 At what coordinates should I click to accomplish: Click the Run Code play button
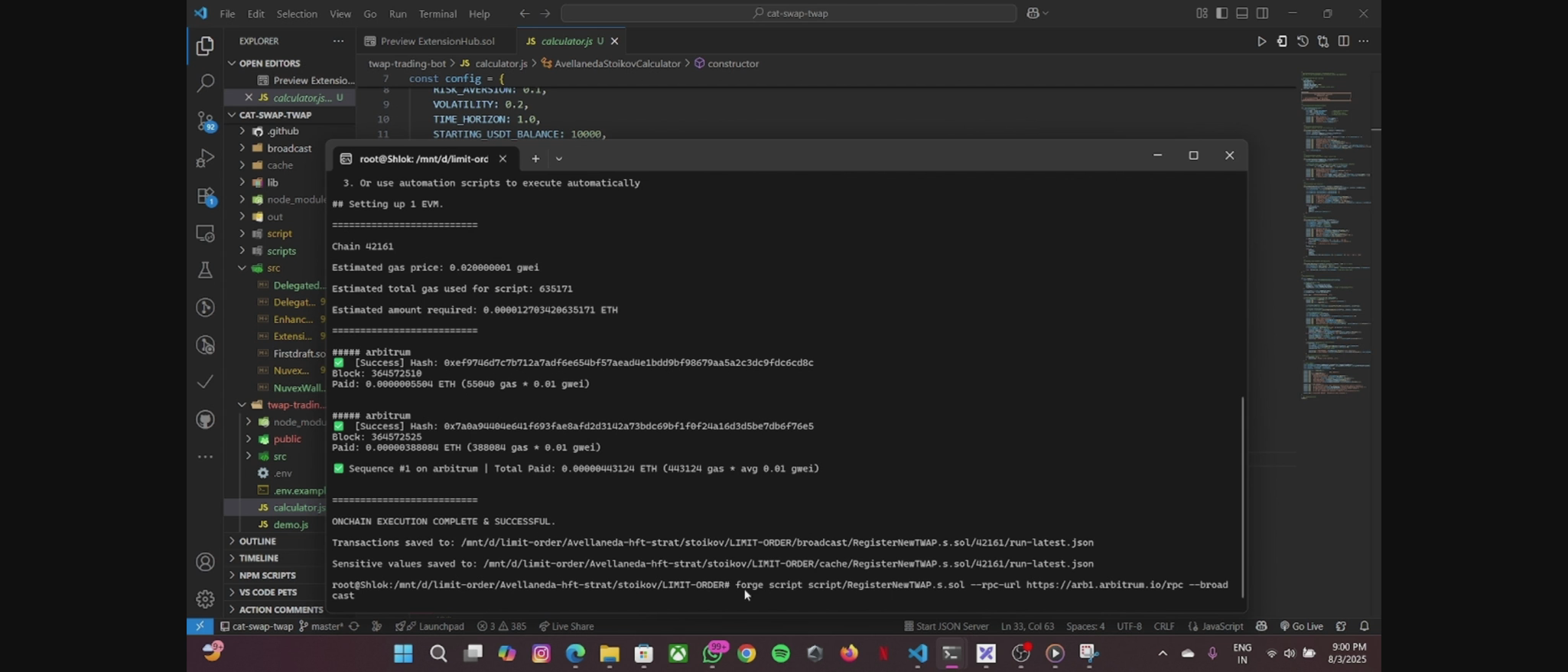click(x=1261, y=41)
